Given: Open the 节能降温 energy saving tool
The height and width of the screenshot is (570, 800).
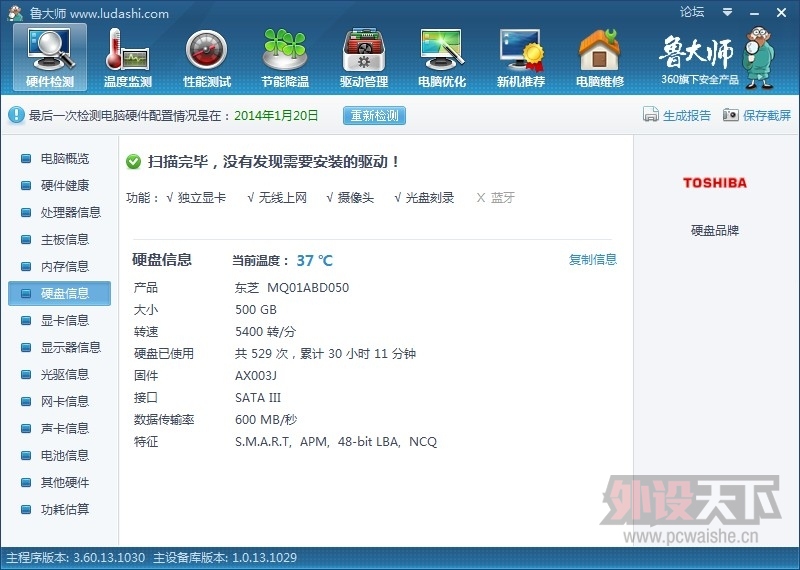Looking at the screenshot, I should (285, 58).
